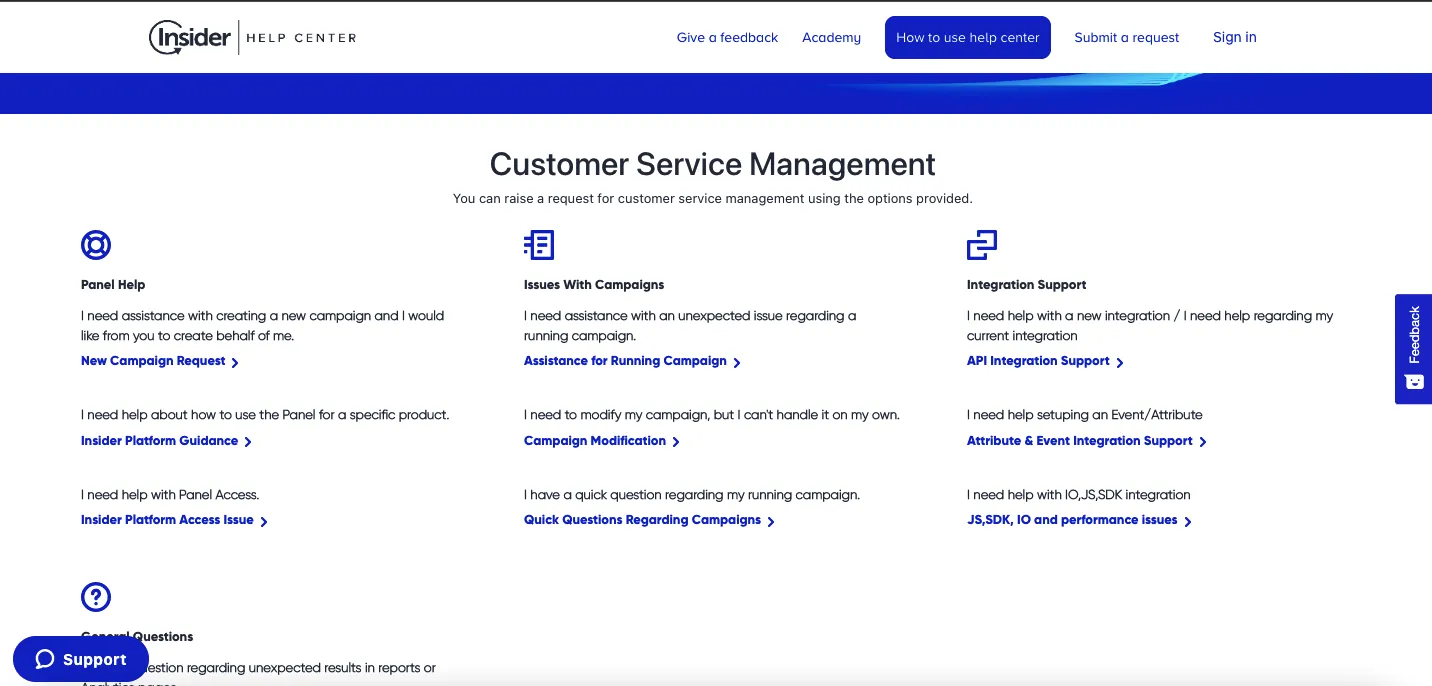Click the Issues With Campaigns list icon

click(539, 244)
